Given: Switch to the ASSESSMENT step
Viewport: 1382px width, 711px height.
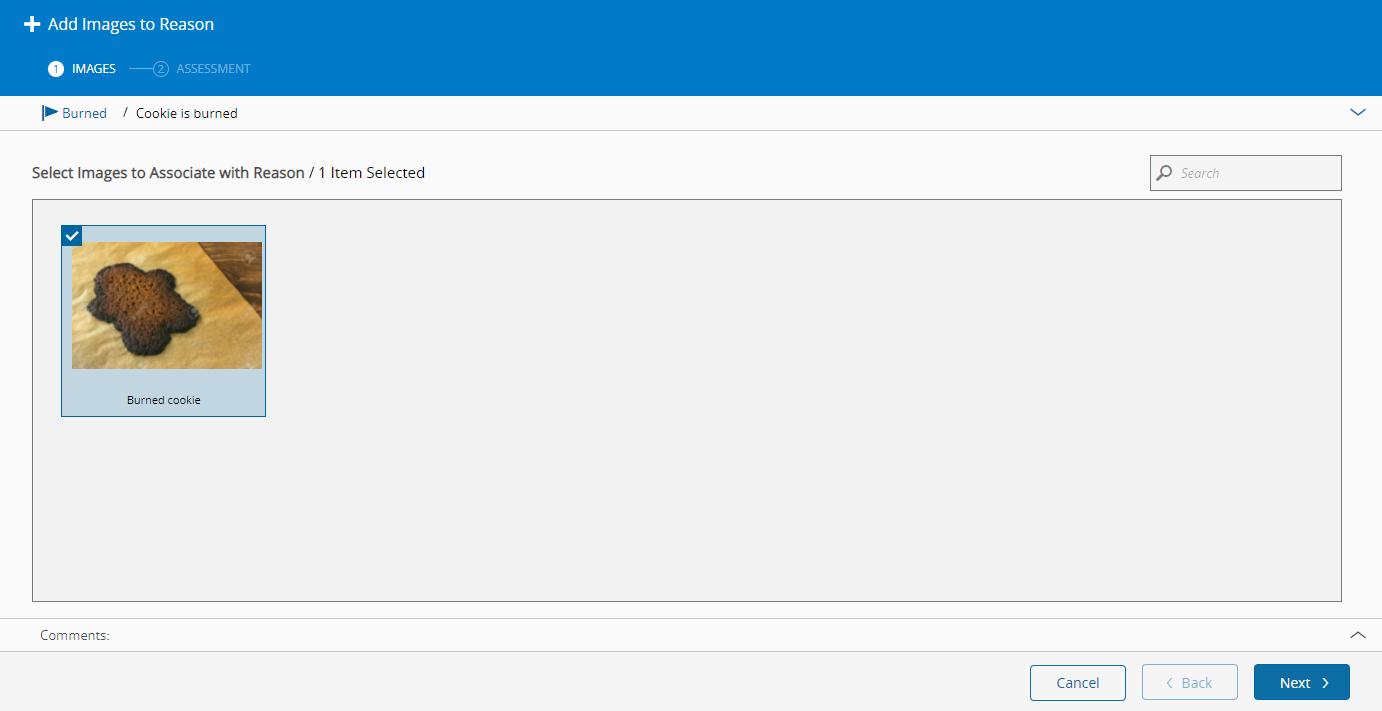Looking at the screenshot, I should (x=213, y=69).
